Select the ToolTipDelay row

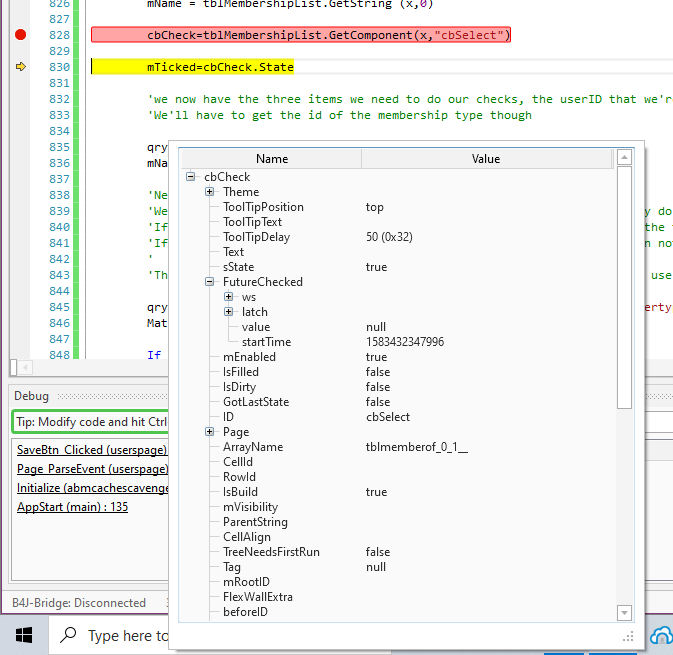pos(397,237)
